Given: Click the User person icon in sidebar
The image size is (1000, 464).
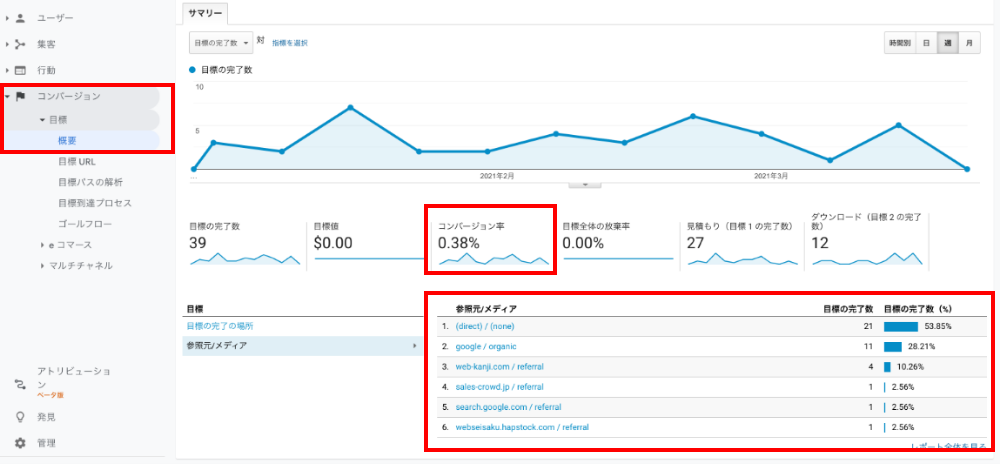Looking at the screenshot, I should [20, 18].
